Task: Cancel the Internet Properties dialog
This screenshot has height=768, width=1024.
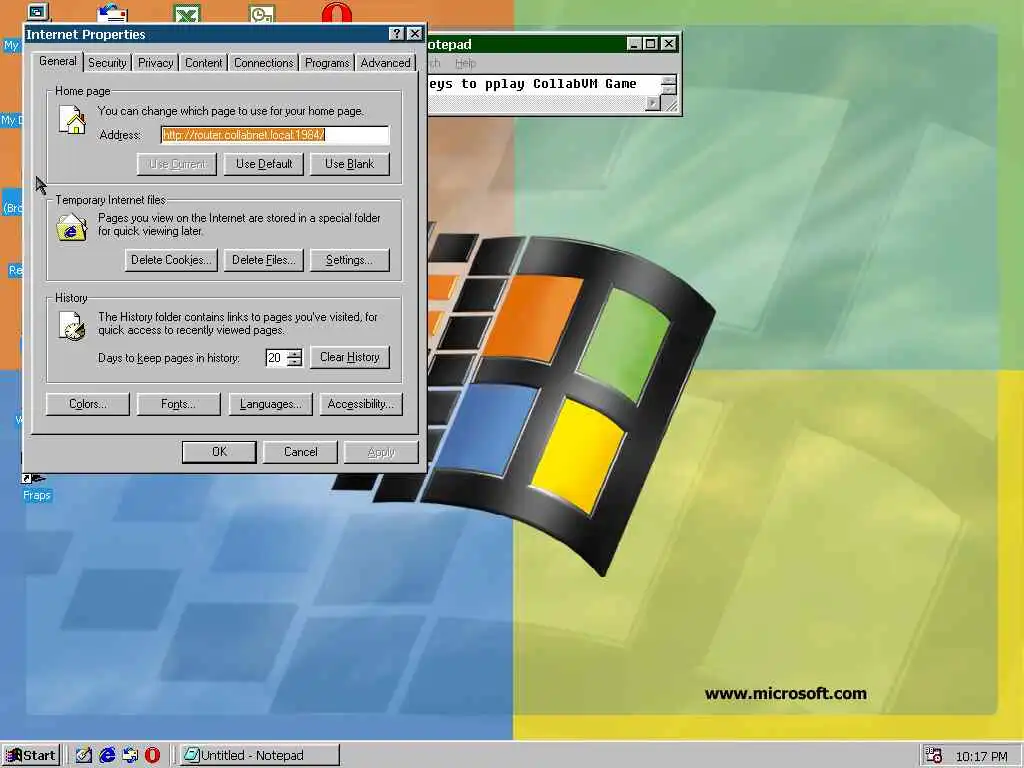Action: coord(300,452)
